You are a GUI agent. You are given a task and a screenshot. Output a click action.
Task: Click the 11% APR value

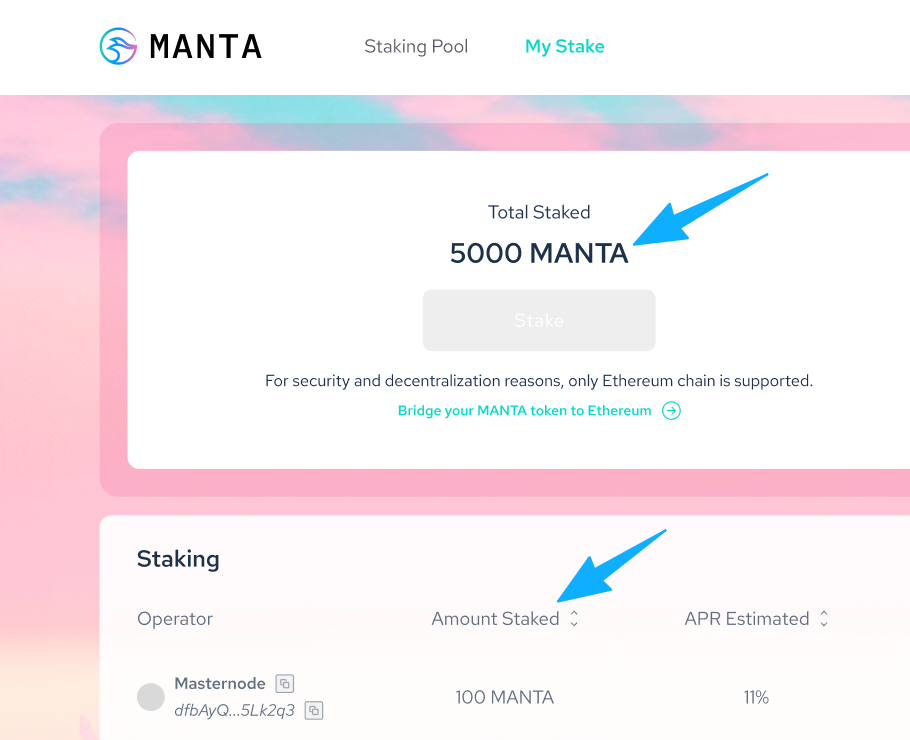click(x=755, y=697)
